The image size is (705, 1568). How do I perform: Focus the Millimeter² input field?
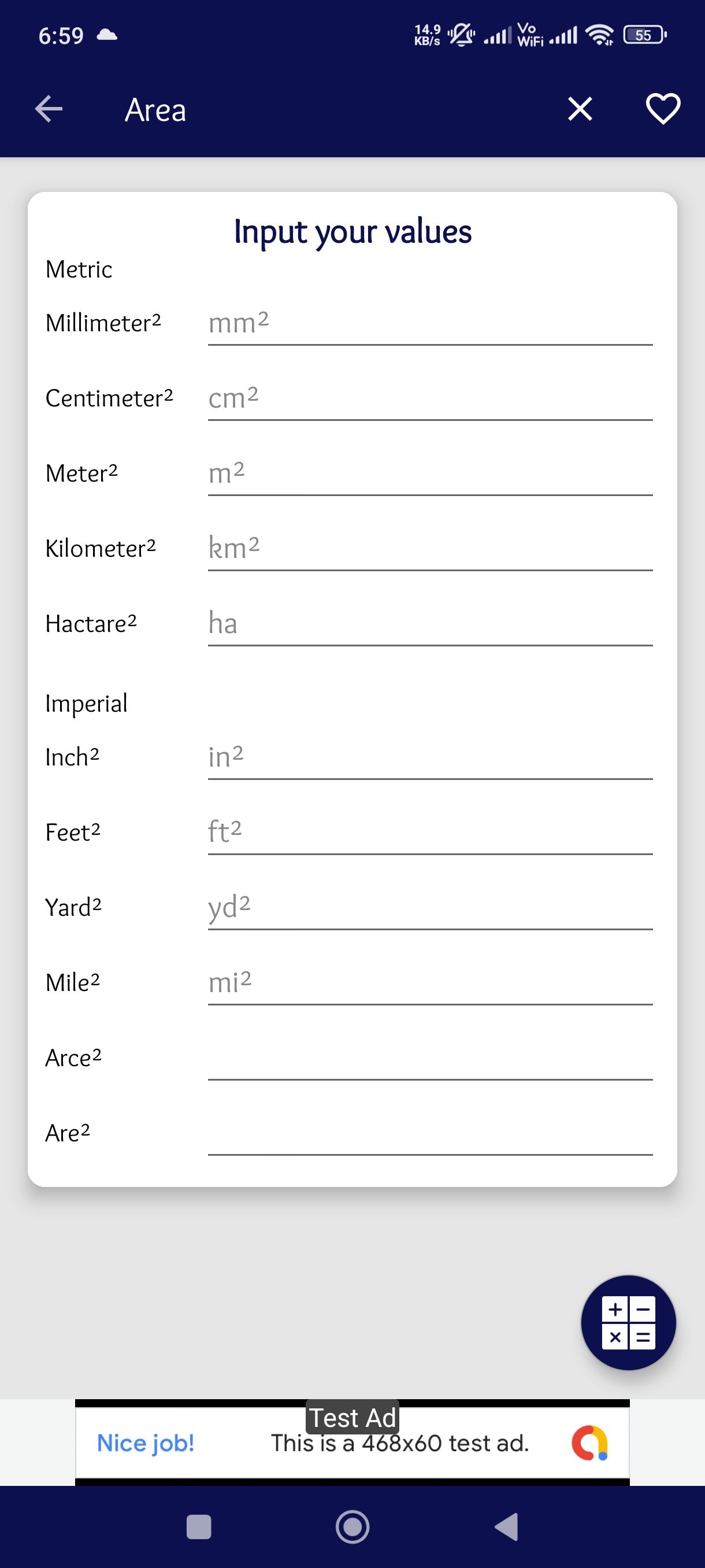[x=429, y=323]
